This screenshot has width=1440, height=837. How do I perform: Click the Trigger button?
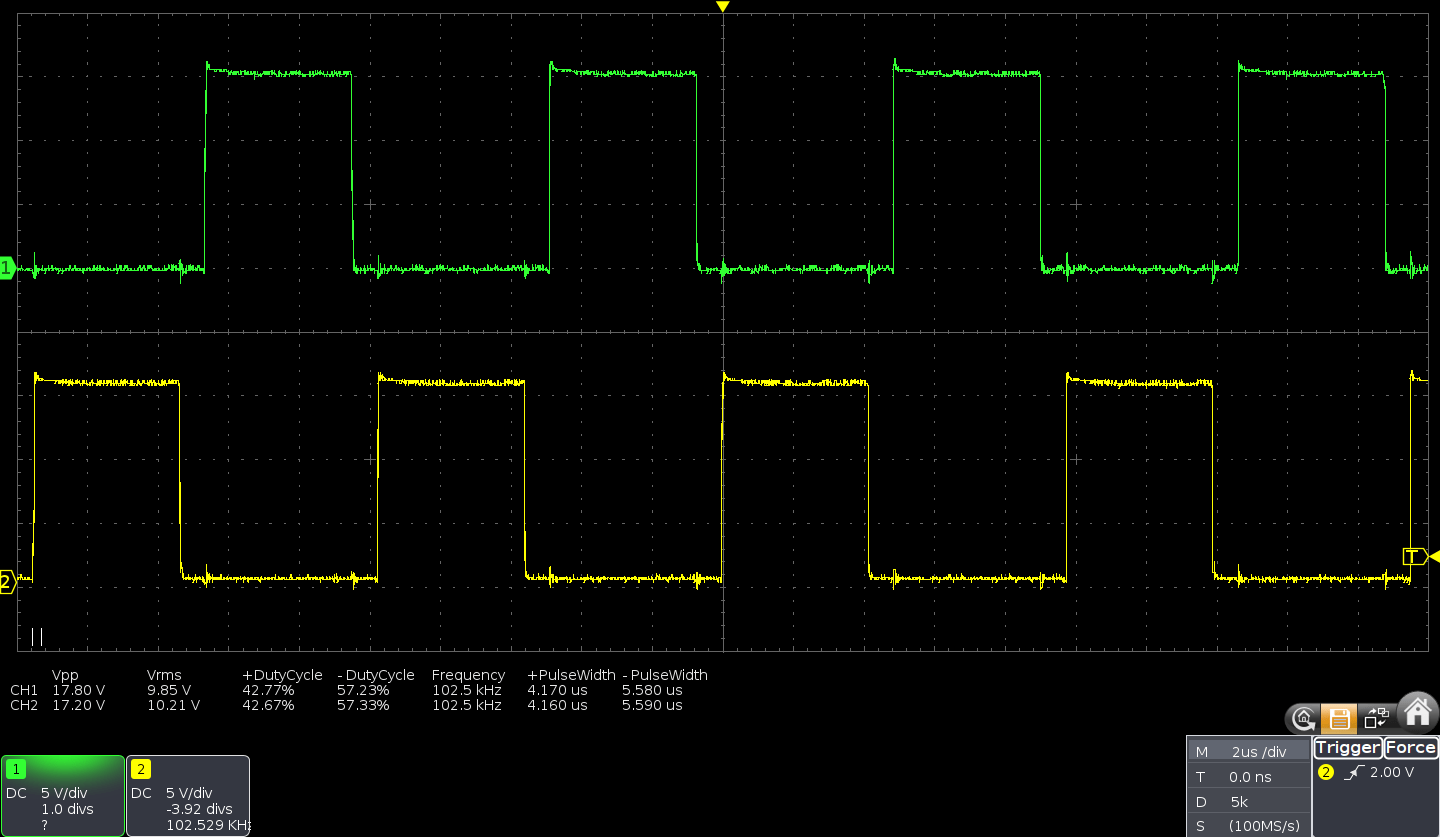[1347, 747]
